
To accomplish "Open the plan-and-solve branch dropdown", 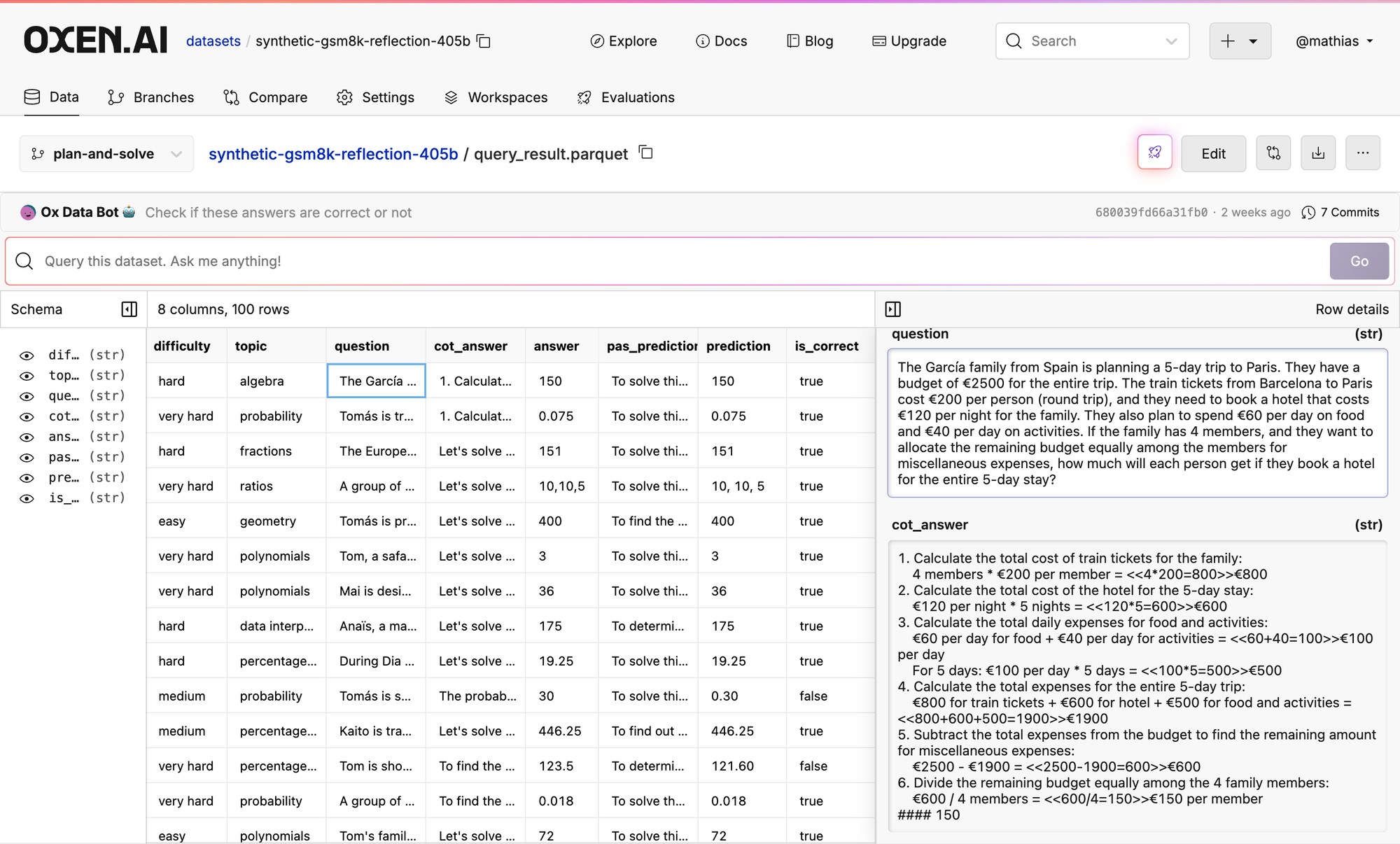I will [x=106, y=154].
